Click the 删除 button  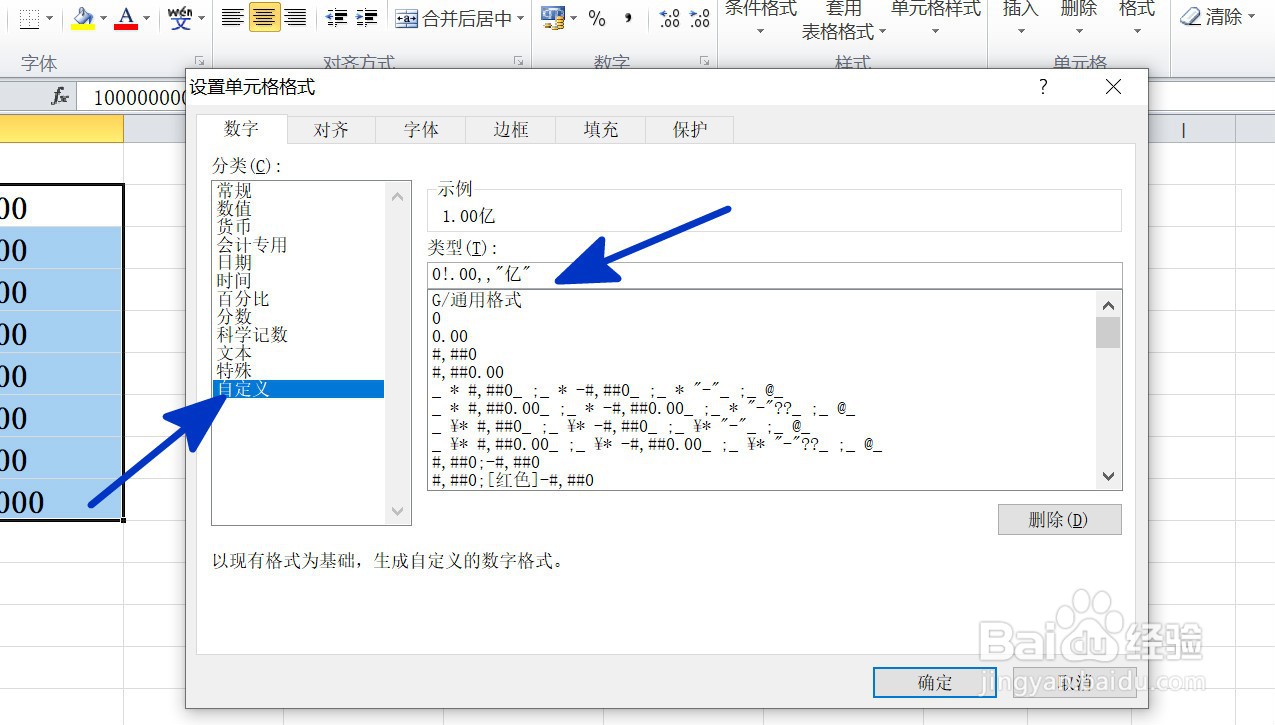pyautogui.click(x=1059, y=520)
